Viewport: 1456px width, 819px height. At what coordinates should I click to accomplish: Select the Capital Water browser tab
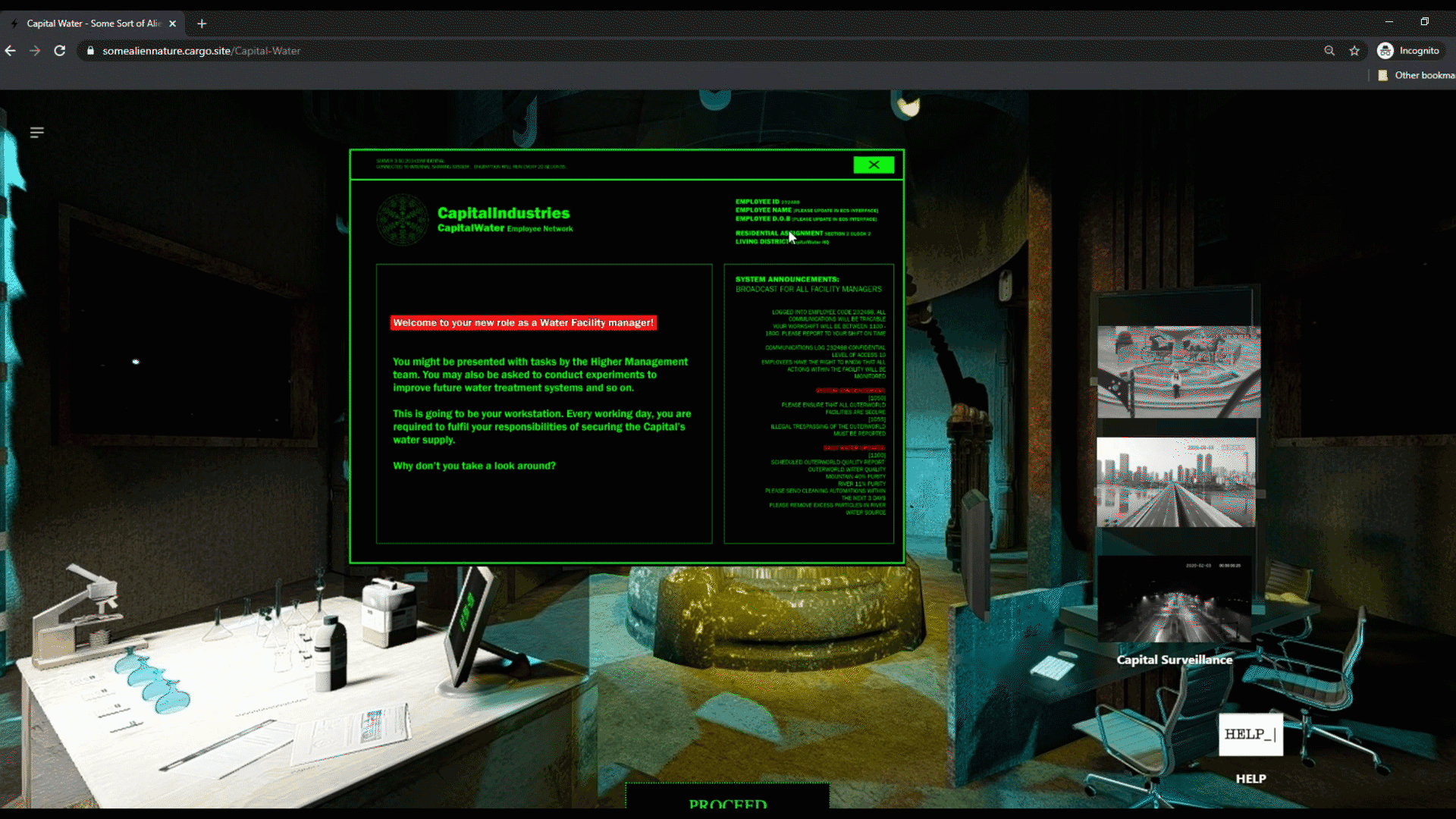(x=93, y=24)
